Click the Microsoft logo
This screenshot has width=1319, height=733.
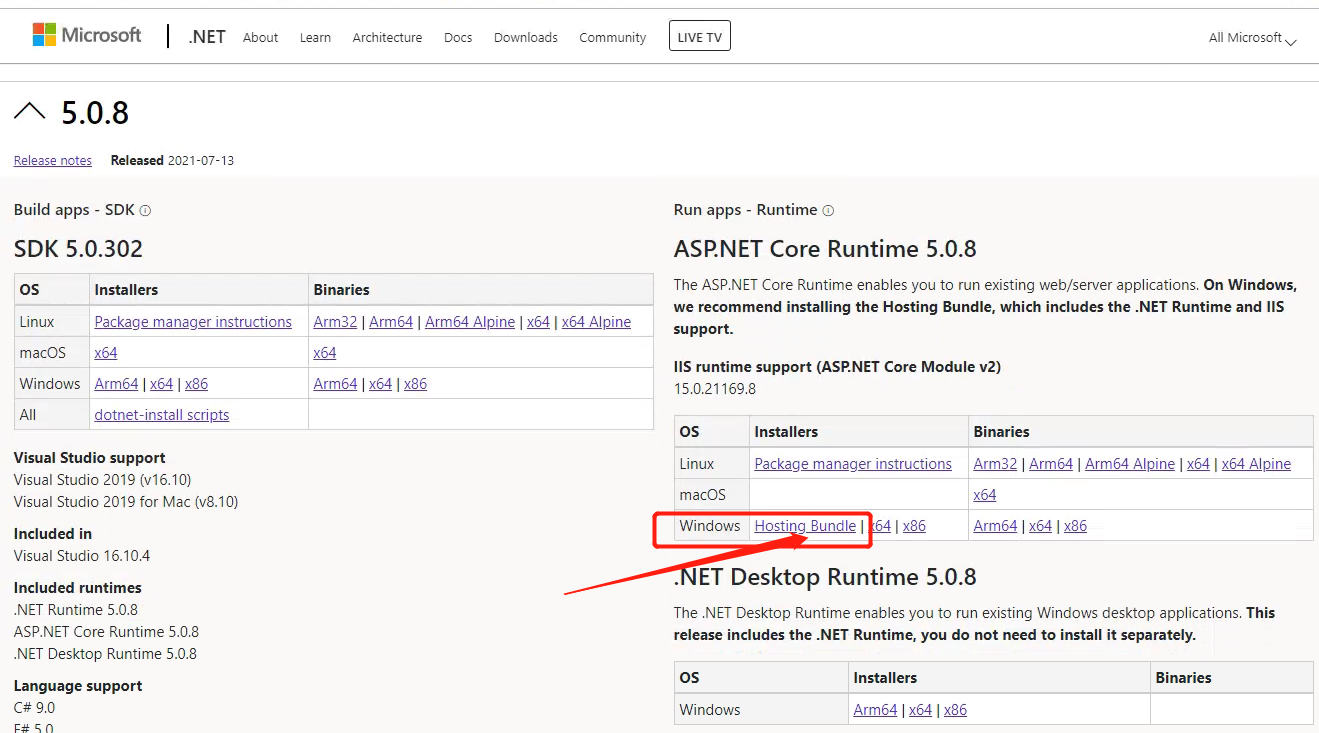(x=86, y=34)
